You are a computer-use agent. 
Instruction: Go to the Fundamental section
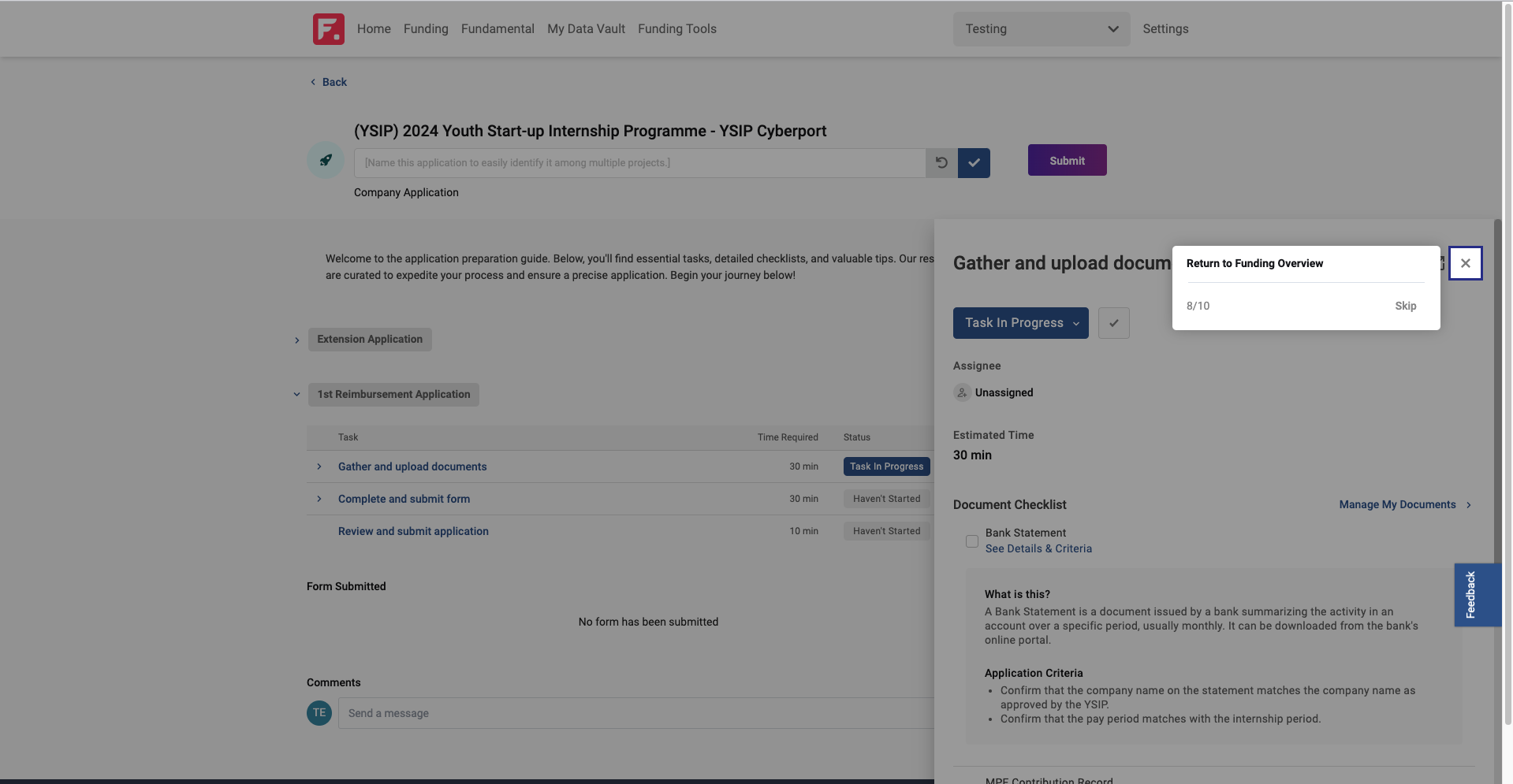pyautogui.click(x=498, y=29)
